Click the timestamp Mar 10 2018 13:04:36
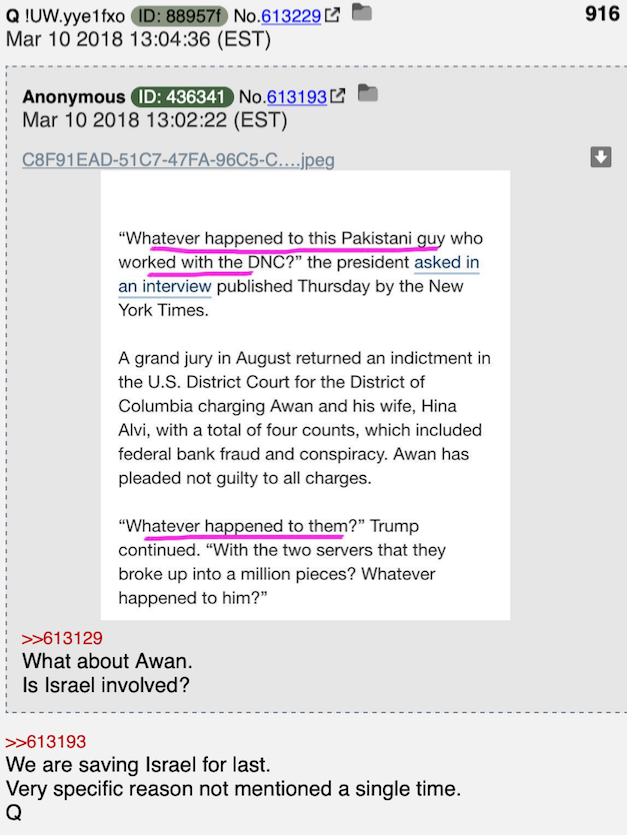This screenshot has width=627, height=835. 139,40
